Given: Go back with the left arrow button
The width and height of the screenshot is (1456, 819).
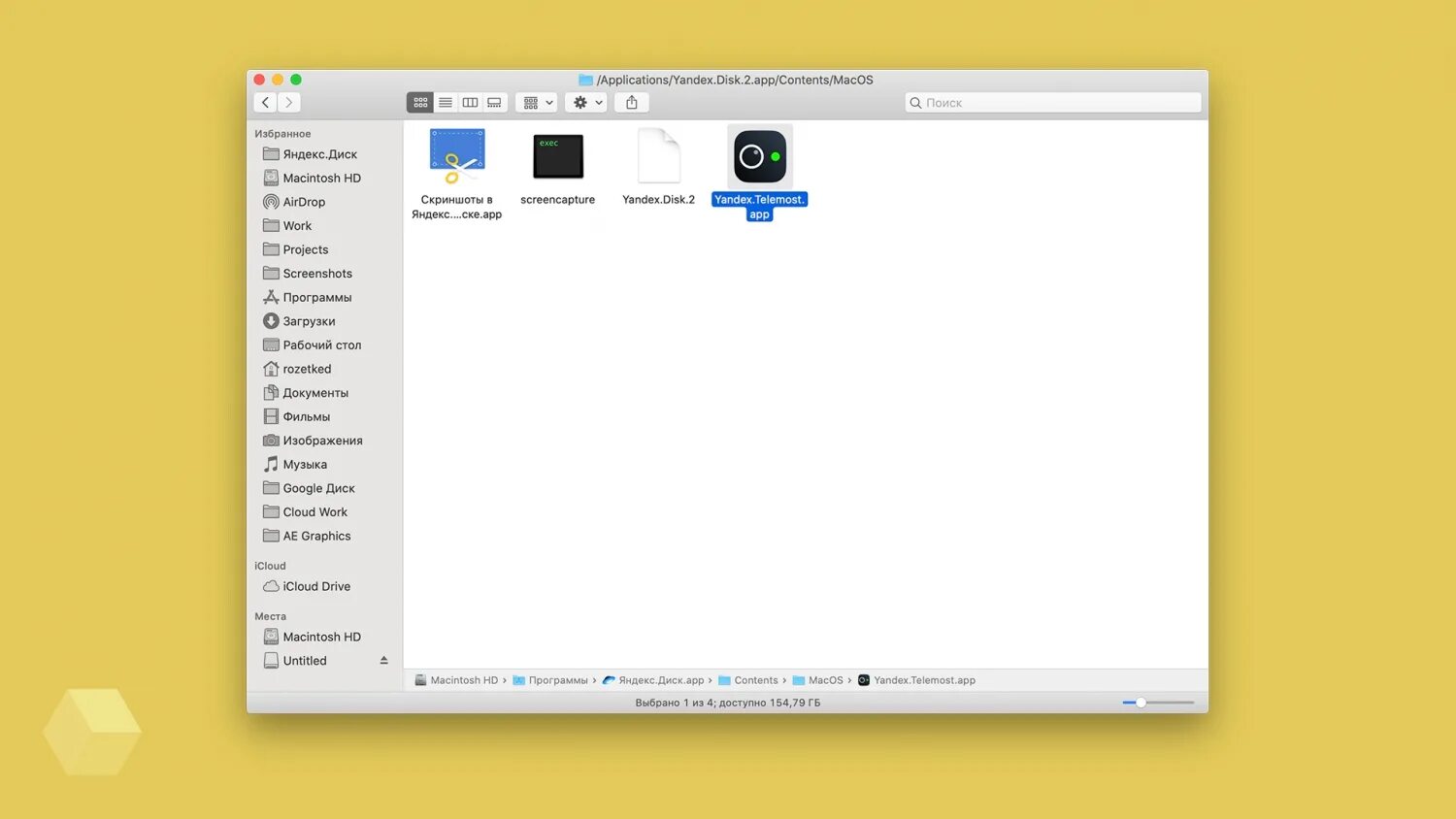Looking at the screenshot, I should coord(265,102).
